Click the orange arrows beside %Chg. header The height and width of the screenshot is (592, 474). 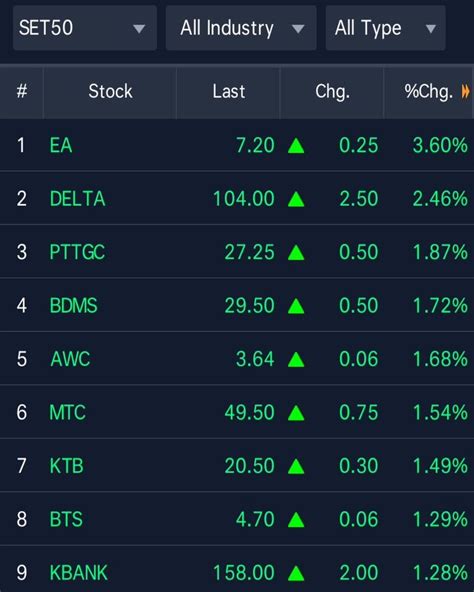click(x=466, y=91)
